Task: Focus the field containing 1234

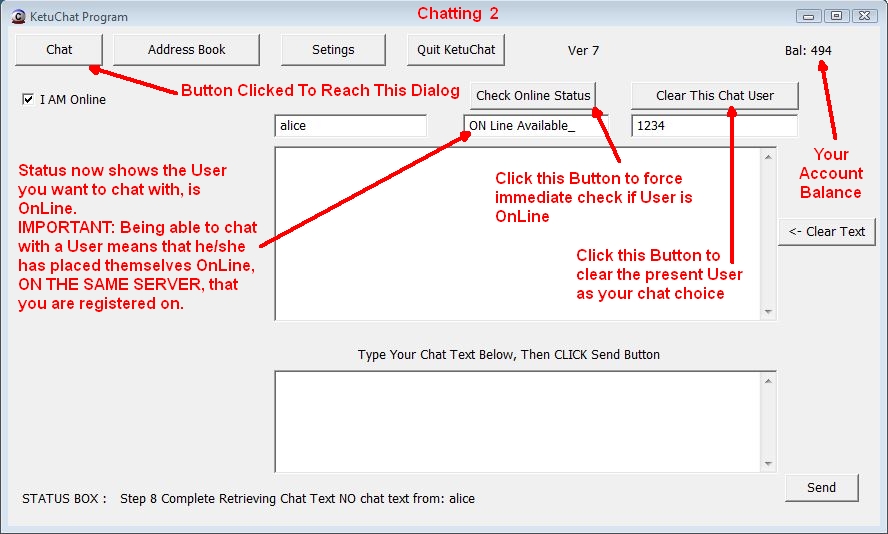Action: (x=714, y=126)
